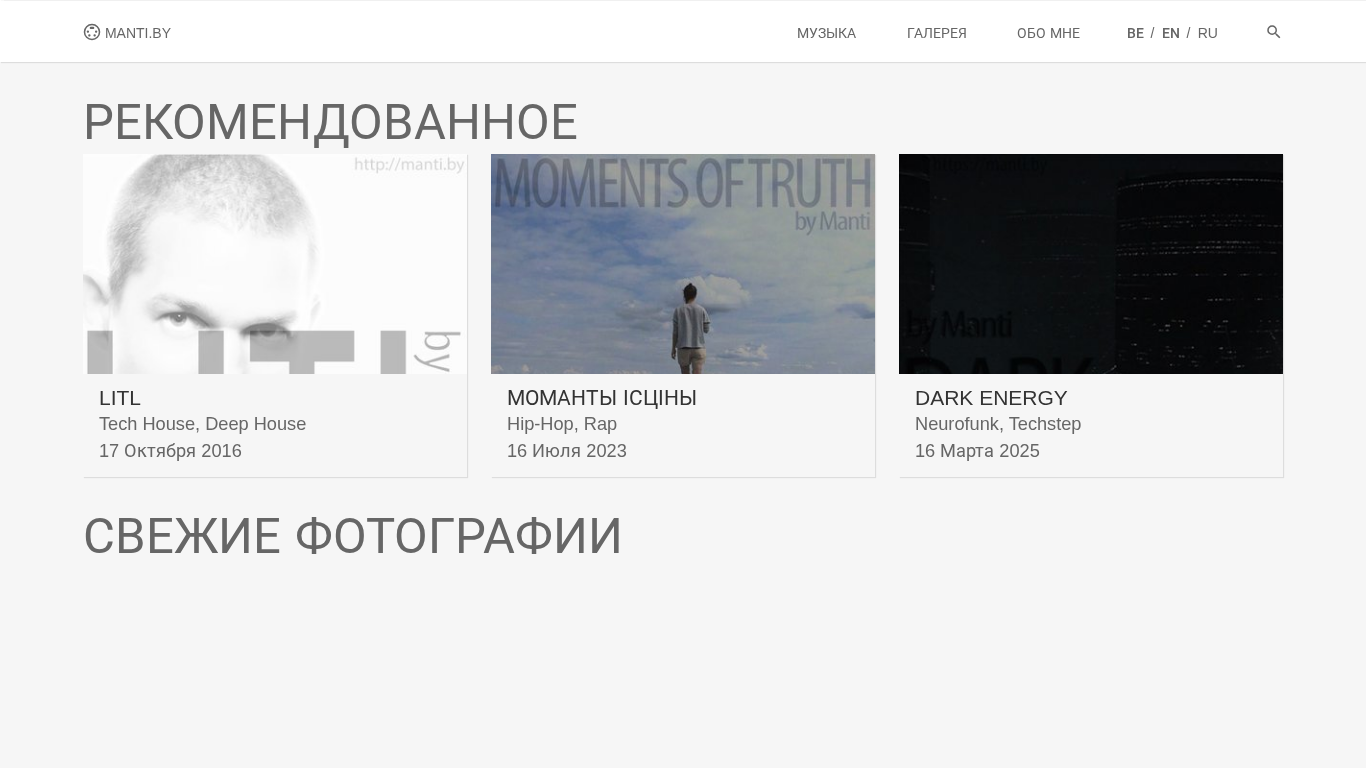Select the Neurofunk, Techstep genre text
This screenshot has width=1366, height=768.
click(998, 424)
